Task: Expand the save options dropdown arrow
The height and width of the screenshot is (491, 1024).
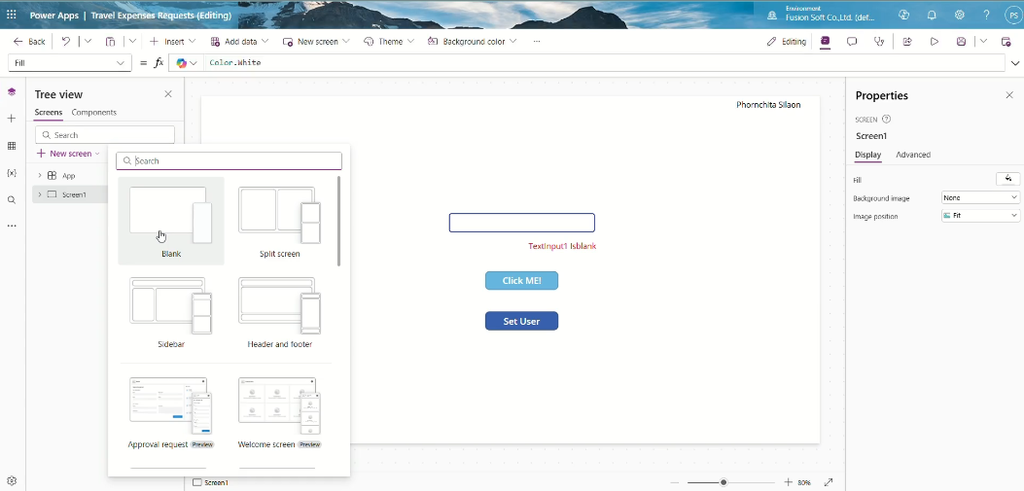Action: tap(983, 41)
